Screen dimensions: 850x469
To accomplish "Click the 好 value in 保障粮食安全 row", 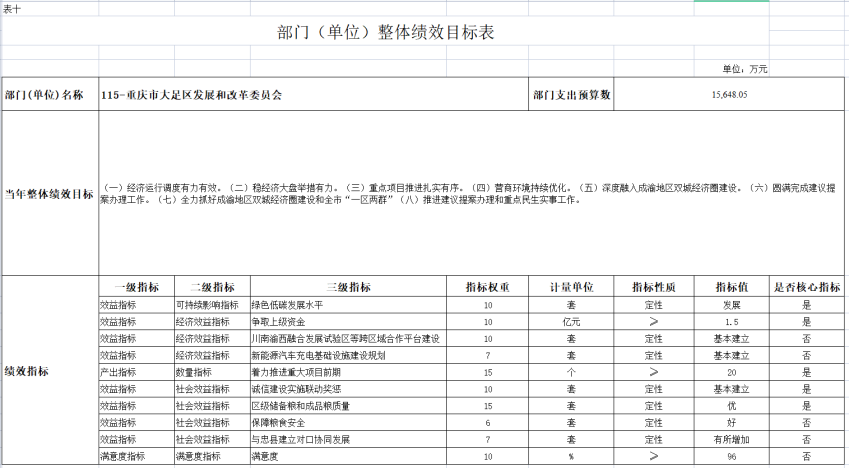I will pos(731,423).
